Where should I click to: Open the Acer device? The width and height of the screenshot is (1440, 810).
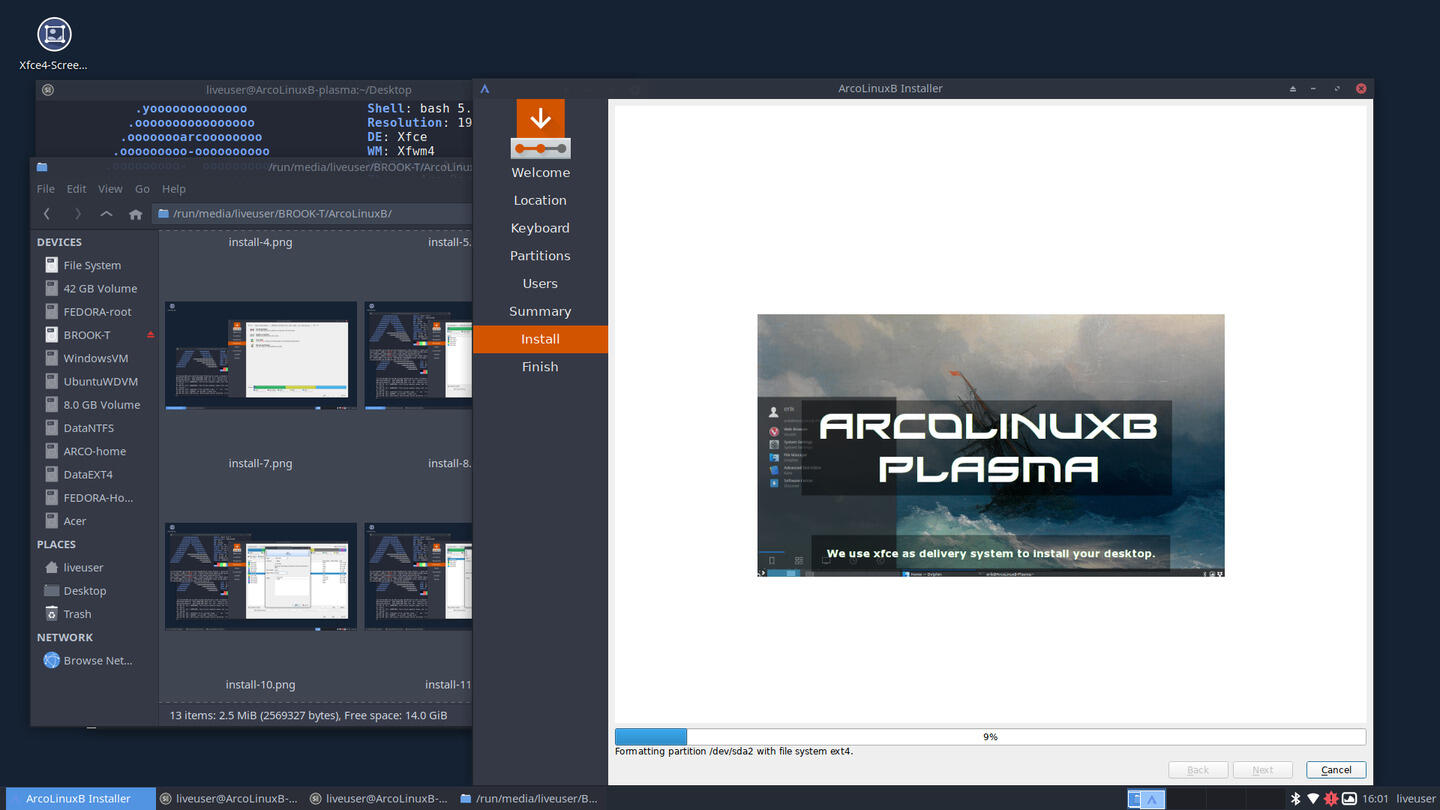tap(95, 521)
